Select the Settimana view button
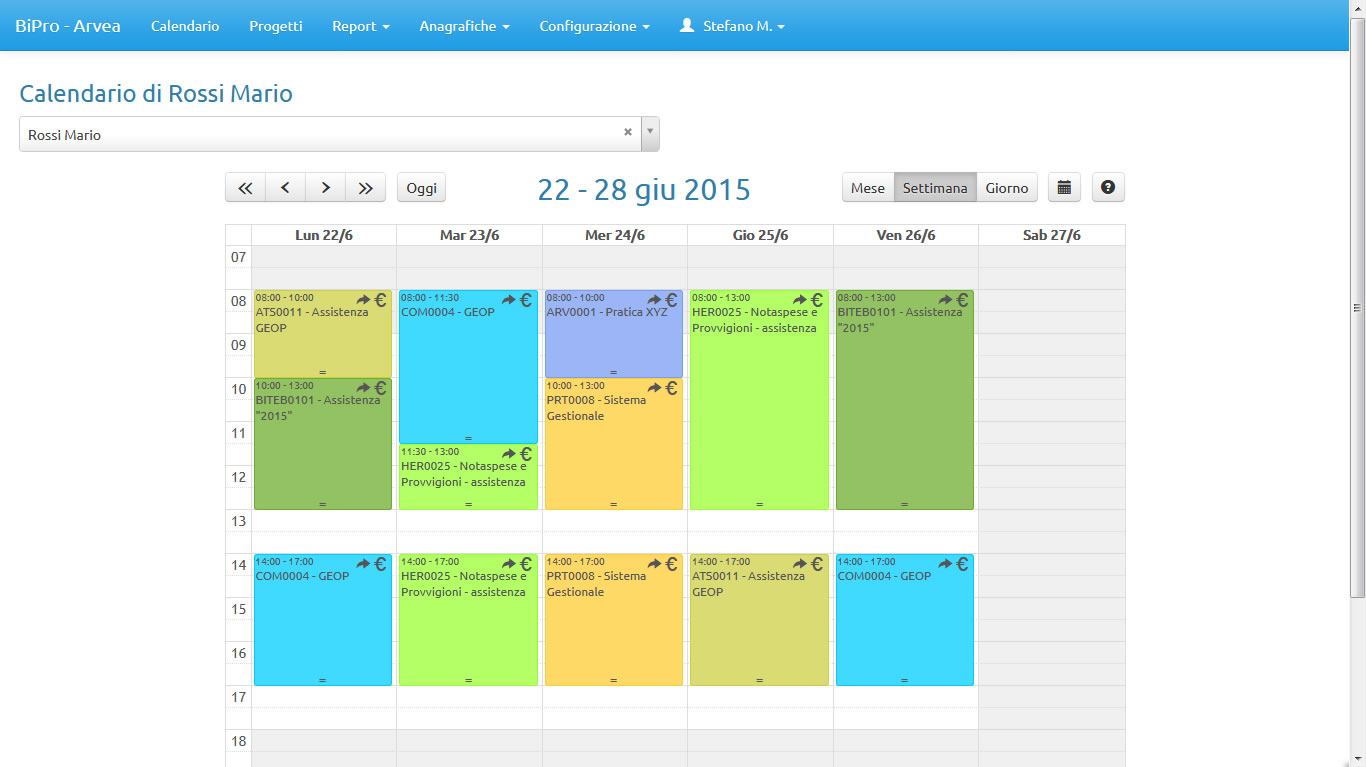This screenshot has height=767, width=1366. (935, 188)
